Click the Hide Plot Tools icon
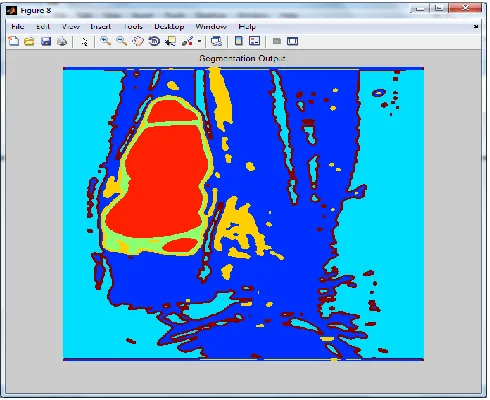 click(277, 41)
